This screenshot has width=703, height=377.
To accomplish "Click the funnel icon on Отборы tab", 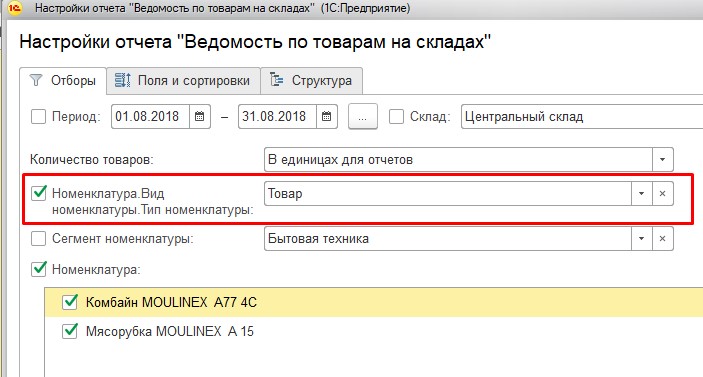I will 35,80.
